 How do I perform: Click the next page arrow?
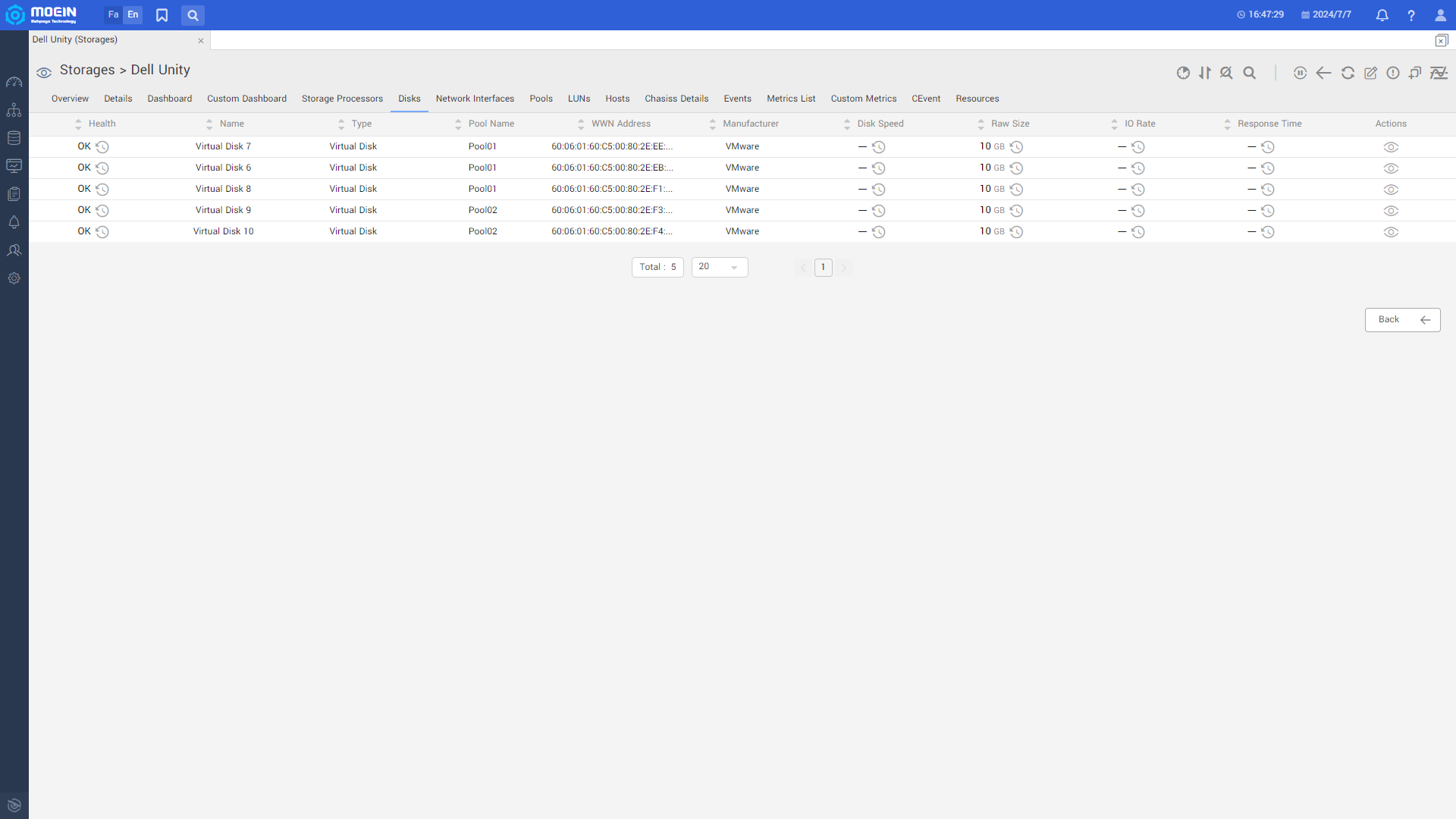pyautogui.click(x=843, y=267)
